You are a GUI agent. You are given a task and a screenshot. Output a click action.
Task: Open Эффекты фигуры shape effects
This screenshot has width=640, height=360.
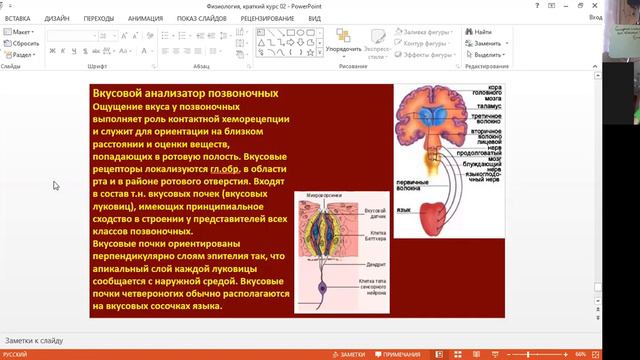425,55
